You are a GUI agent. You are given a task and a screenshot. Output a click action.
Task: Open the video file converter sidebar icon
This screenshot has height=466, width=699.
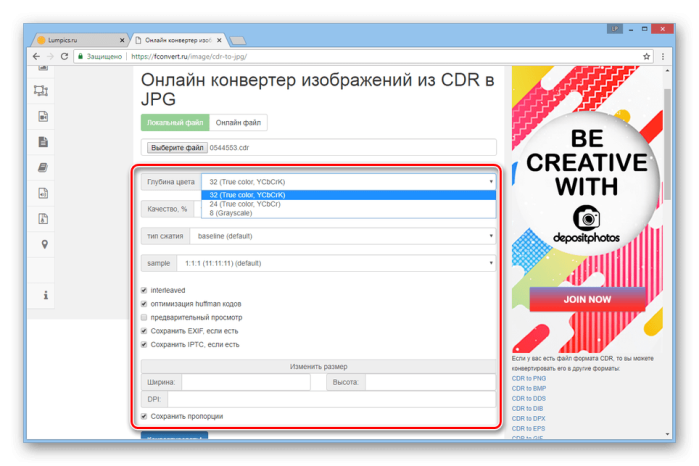[43, 116]
